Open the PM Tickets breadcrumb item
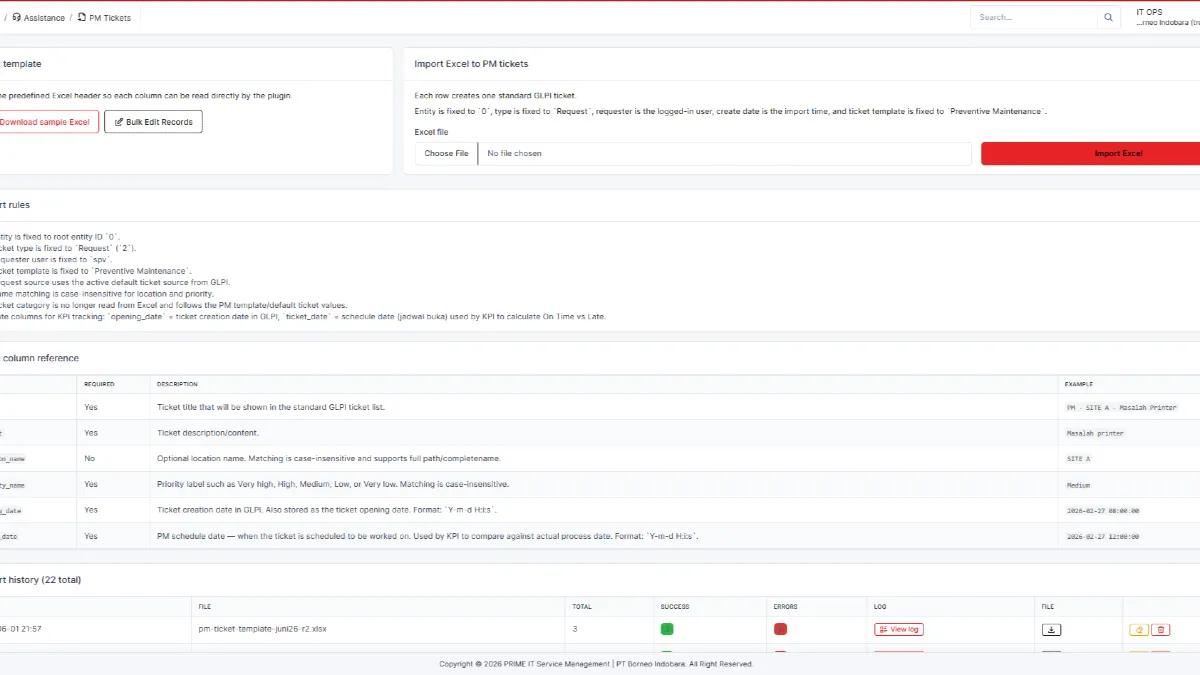This screenshot has height=675, width=1200. pyautogui.click(x=104, y=18)
